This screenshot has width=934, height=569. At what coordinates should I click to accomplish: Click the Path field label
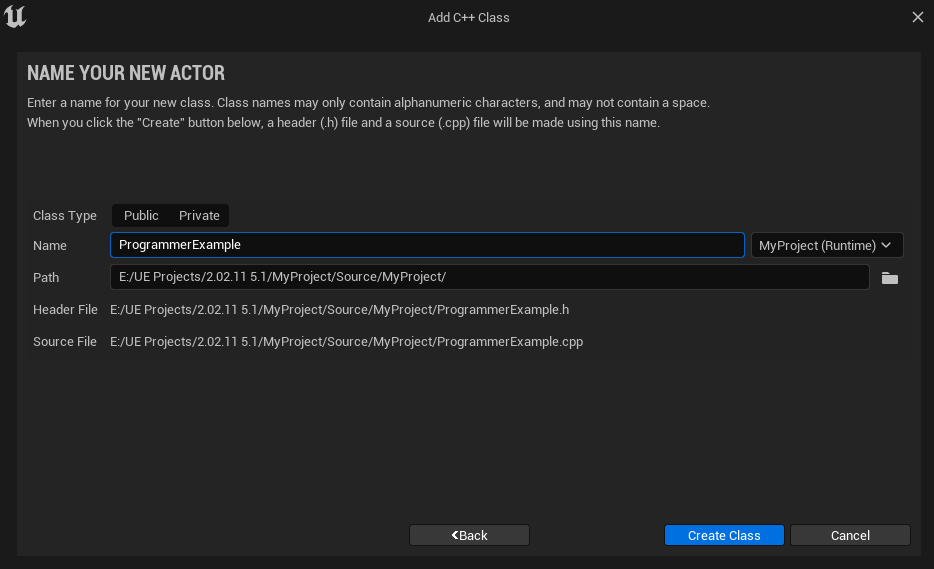46,277
